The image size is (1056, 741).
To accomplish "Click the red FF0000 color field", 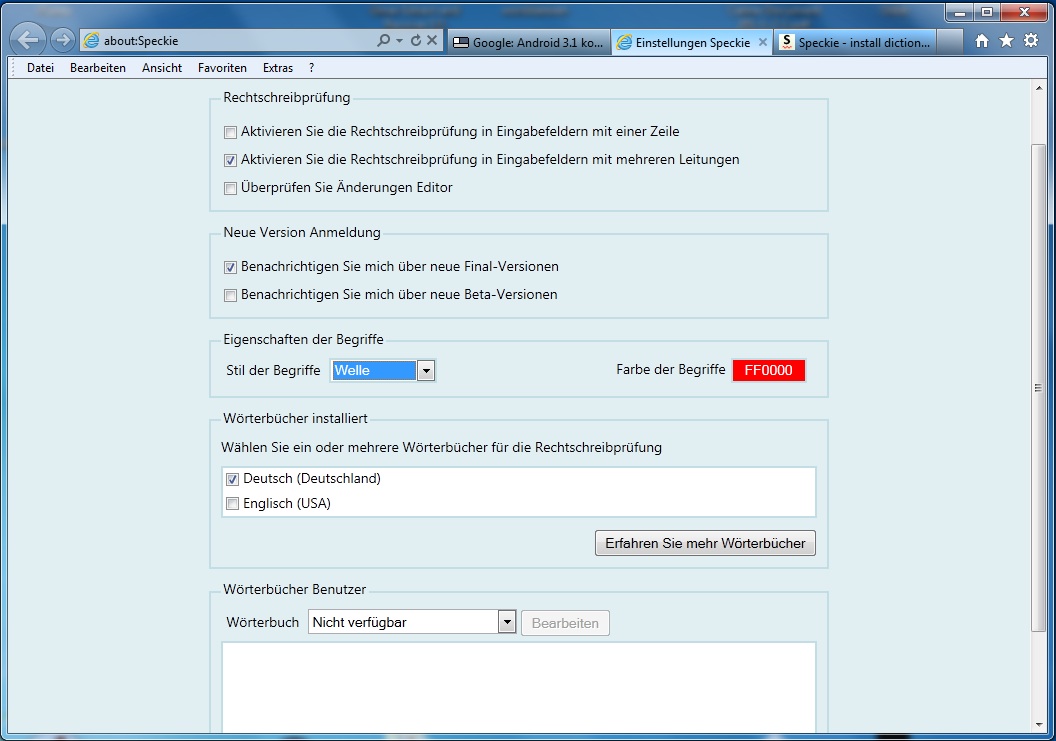I will (x=768, y=371).
